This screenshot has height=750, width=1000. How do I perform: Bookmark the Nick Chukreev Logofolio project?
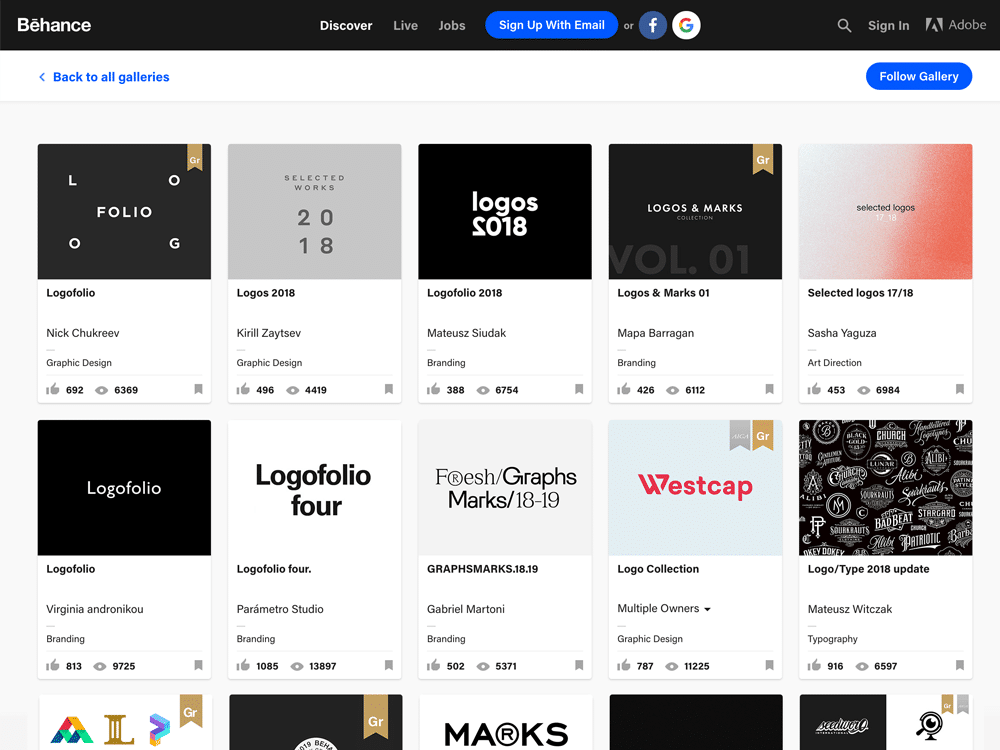[198, 389]
